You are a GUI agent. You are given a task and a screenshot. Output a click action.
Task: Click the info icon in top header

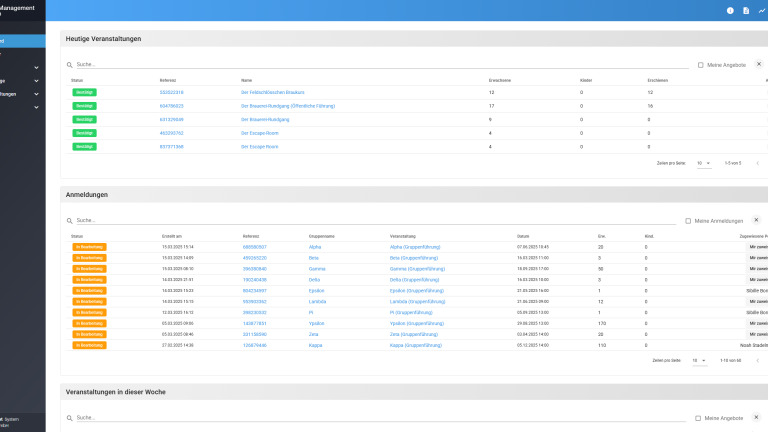click(730, 10)
